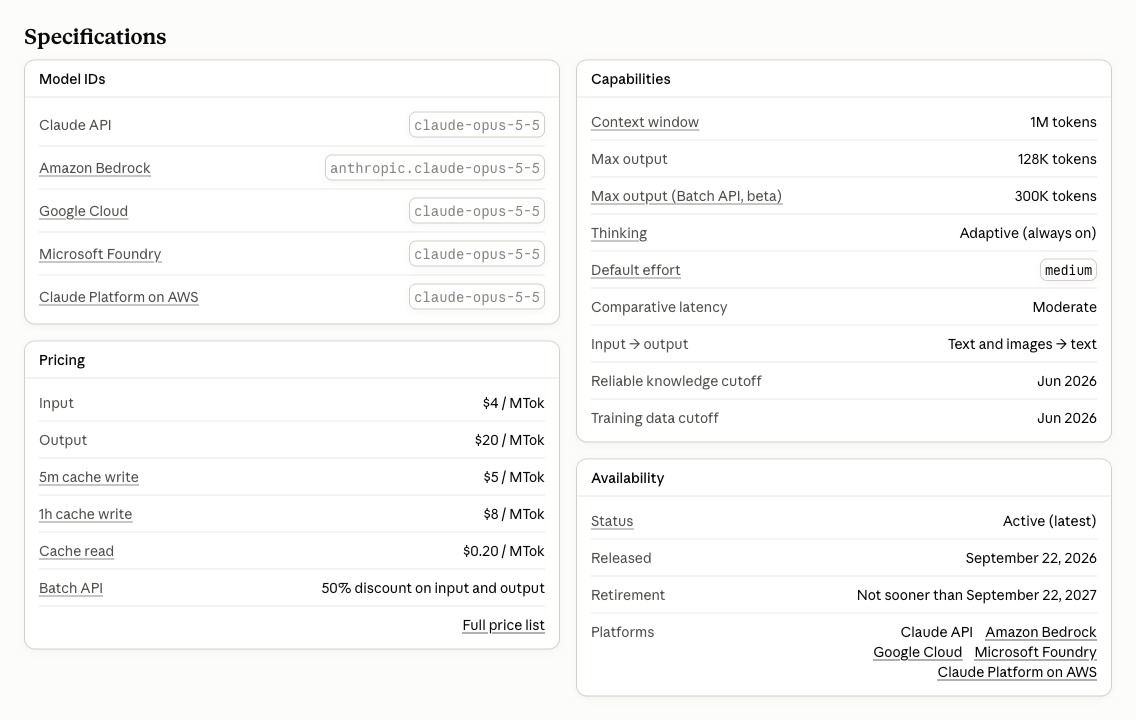Select the Adaptive (always on) value
Screen dimensions: 1136x720
[x=1027, y=233]
